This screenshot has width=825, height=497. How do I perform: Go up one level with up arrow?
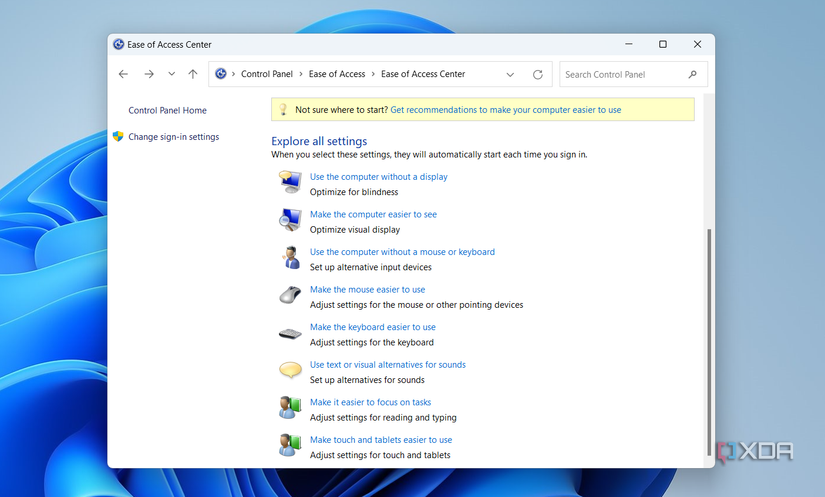click(193, 74)
